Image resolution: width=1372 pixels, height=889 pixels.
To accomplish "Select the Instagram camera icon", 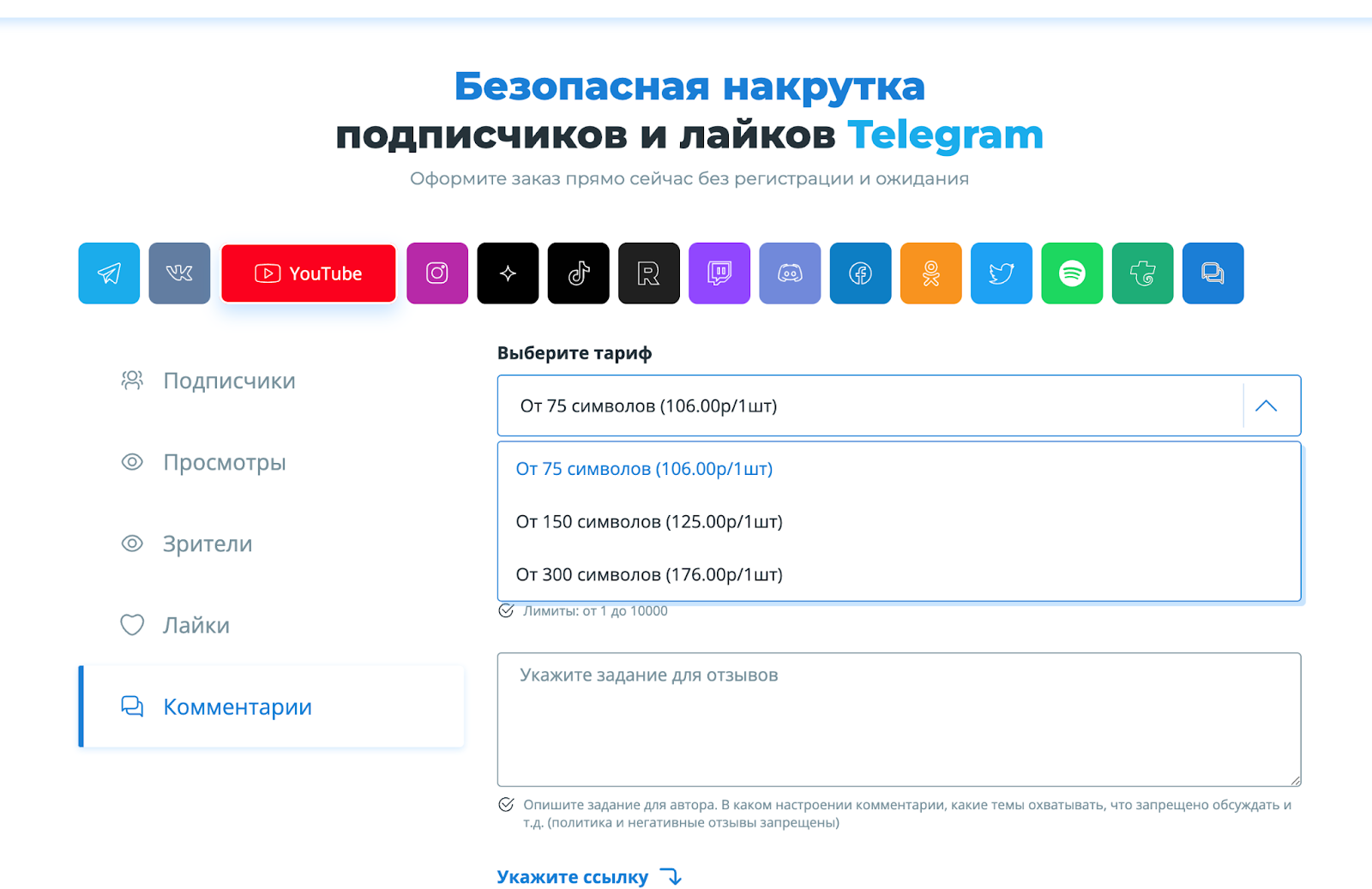I will tap(437, 273).
